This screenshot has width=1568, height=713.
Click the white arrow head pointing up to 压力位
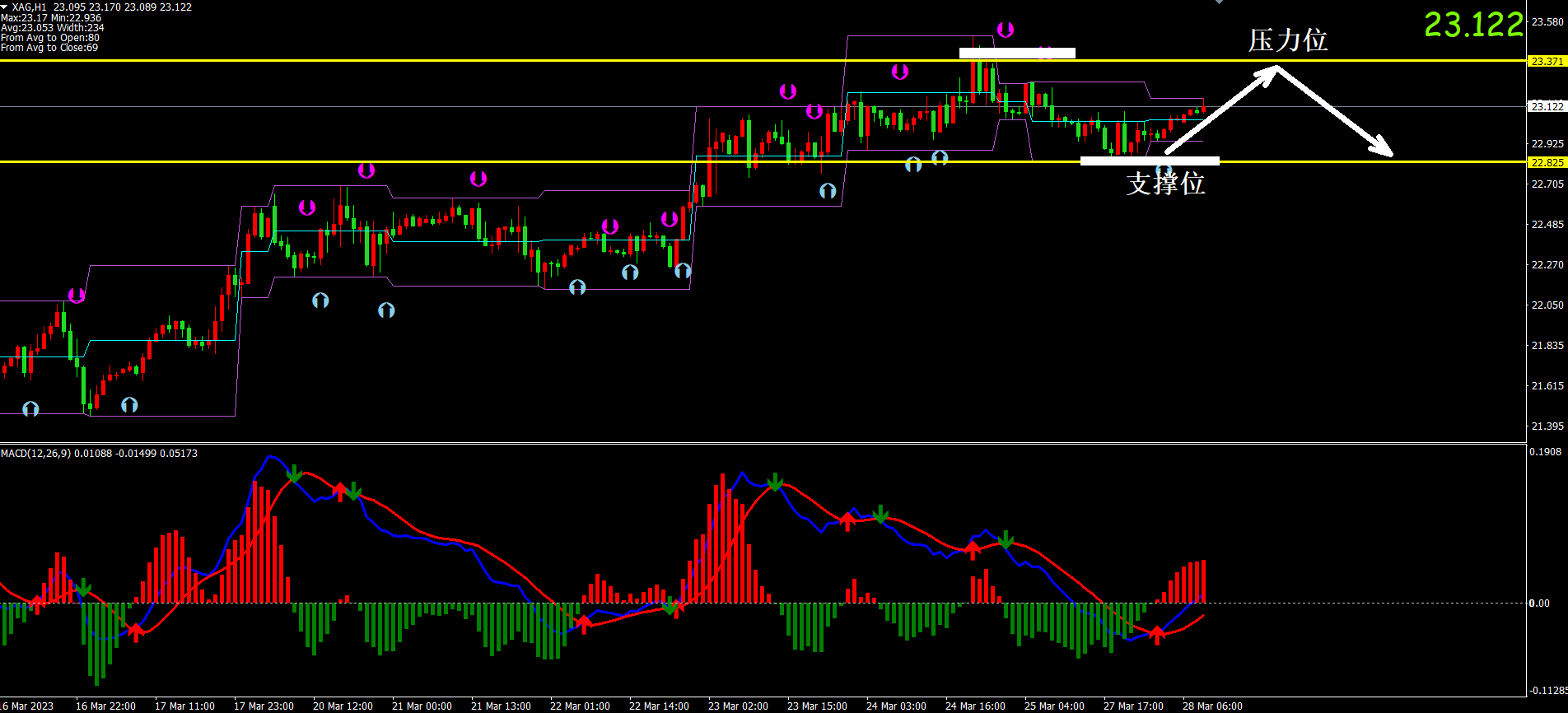[1268, 72]
